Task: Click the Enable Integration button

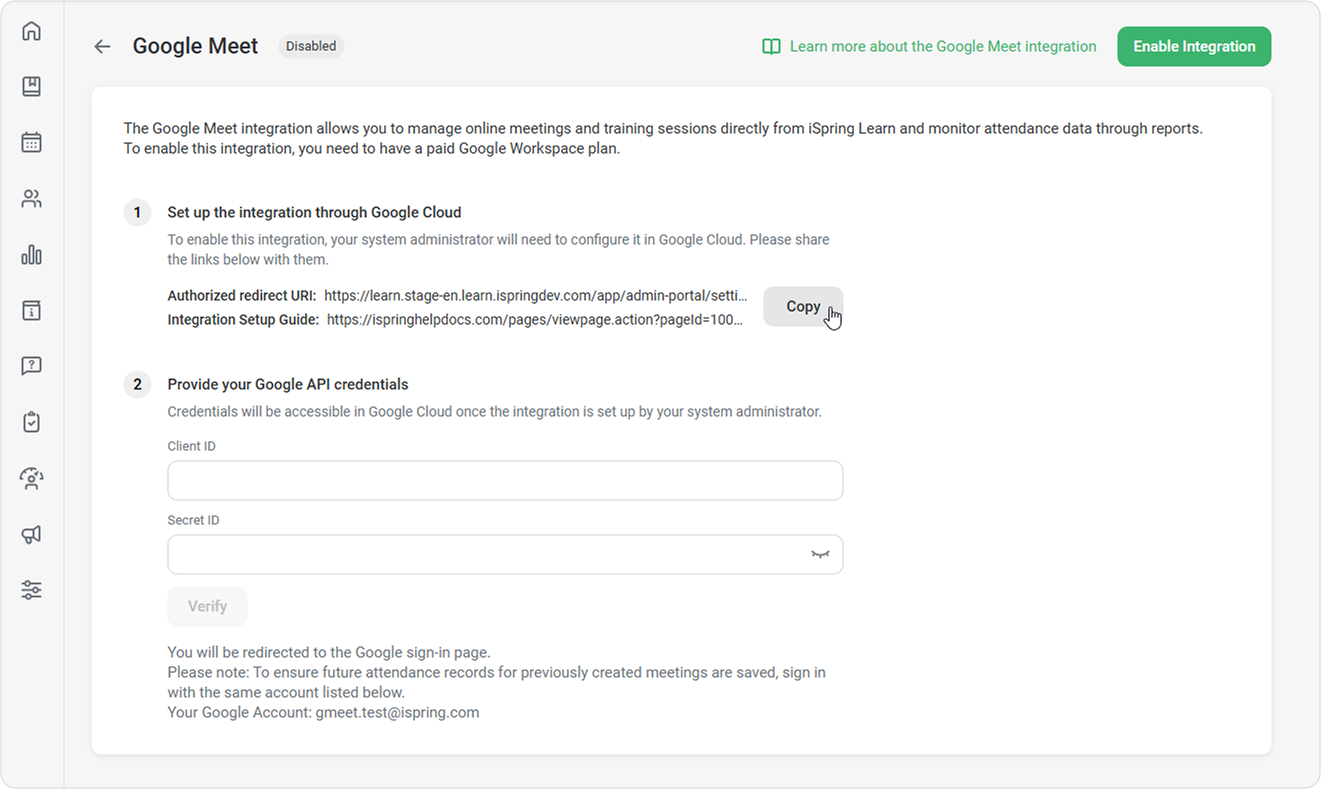Action: [1194, 46]
